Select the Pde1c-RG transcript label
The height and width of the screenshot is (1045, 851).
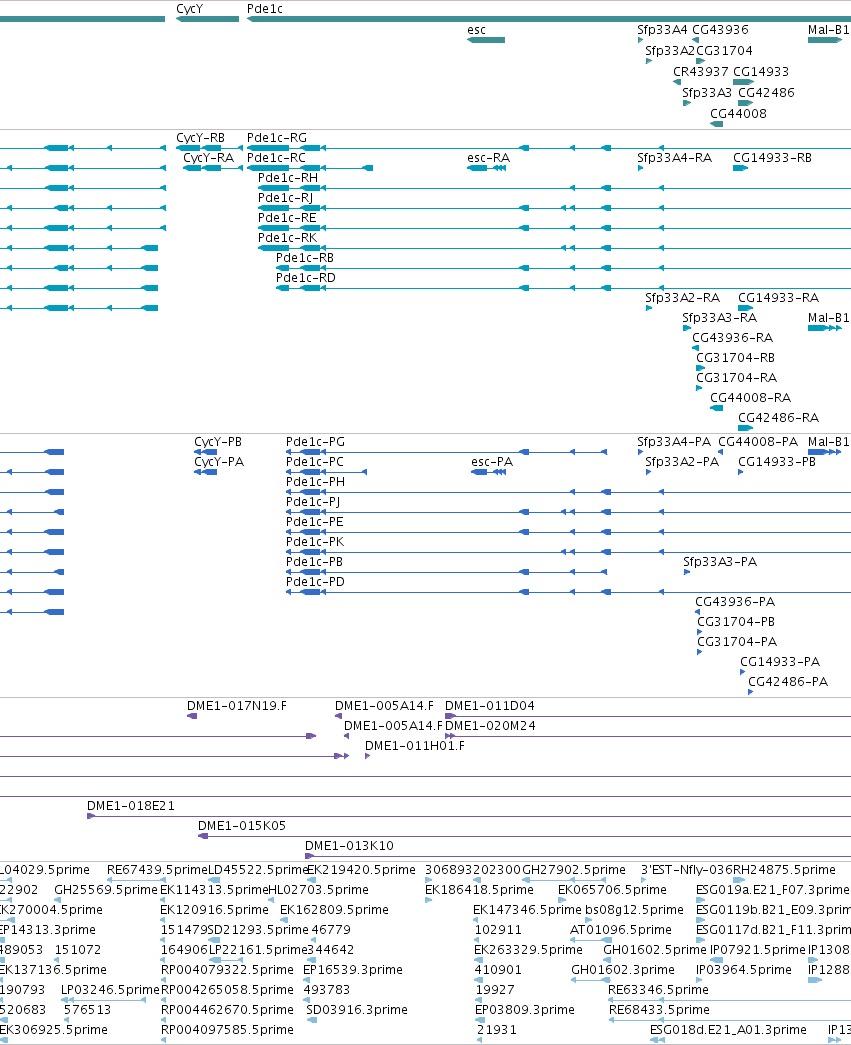click(277, 137)
